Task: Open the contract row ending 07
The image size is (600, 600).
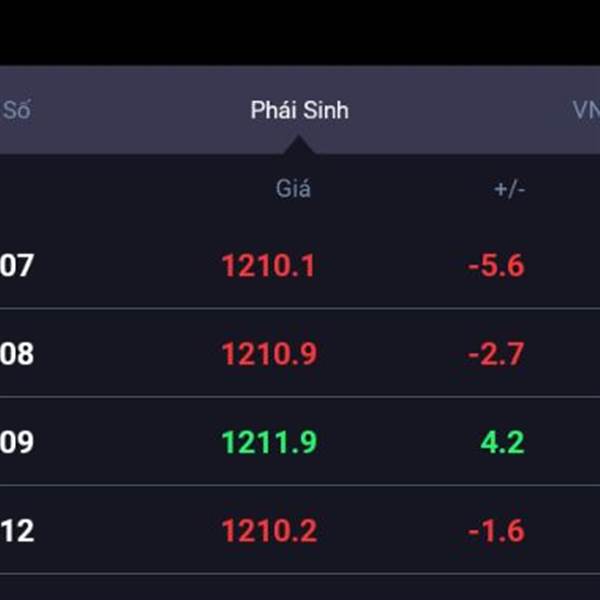Action: (300, 265)
